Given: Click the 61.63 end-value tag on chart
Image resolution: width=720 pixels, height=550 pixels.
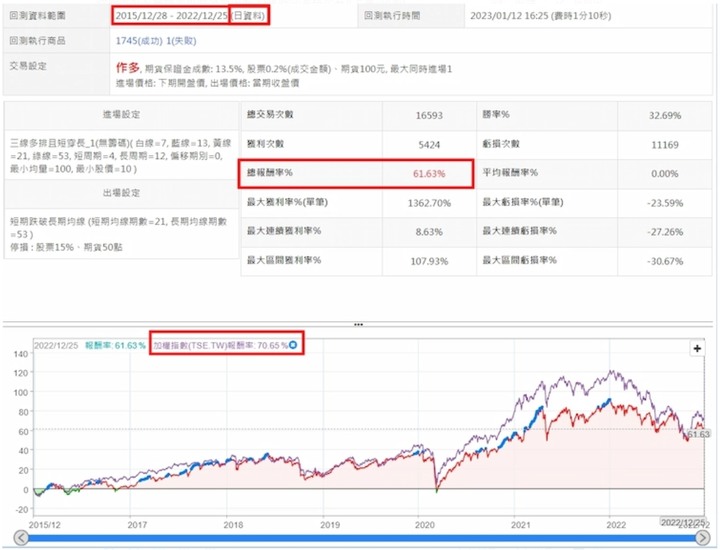Looking at the screenshot, I should (x=698, y=434).
